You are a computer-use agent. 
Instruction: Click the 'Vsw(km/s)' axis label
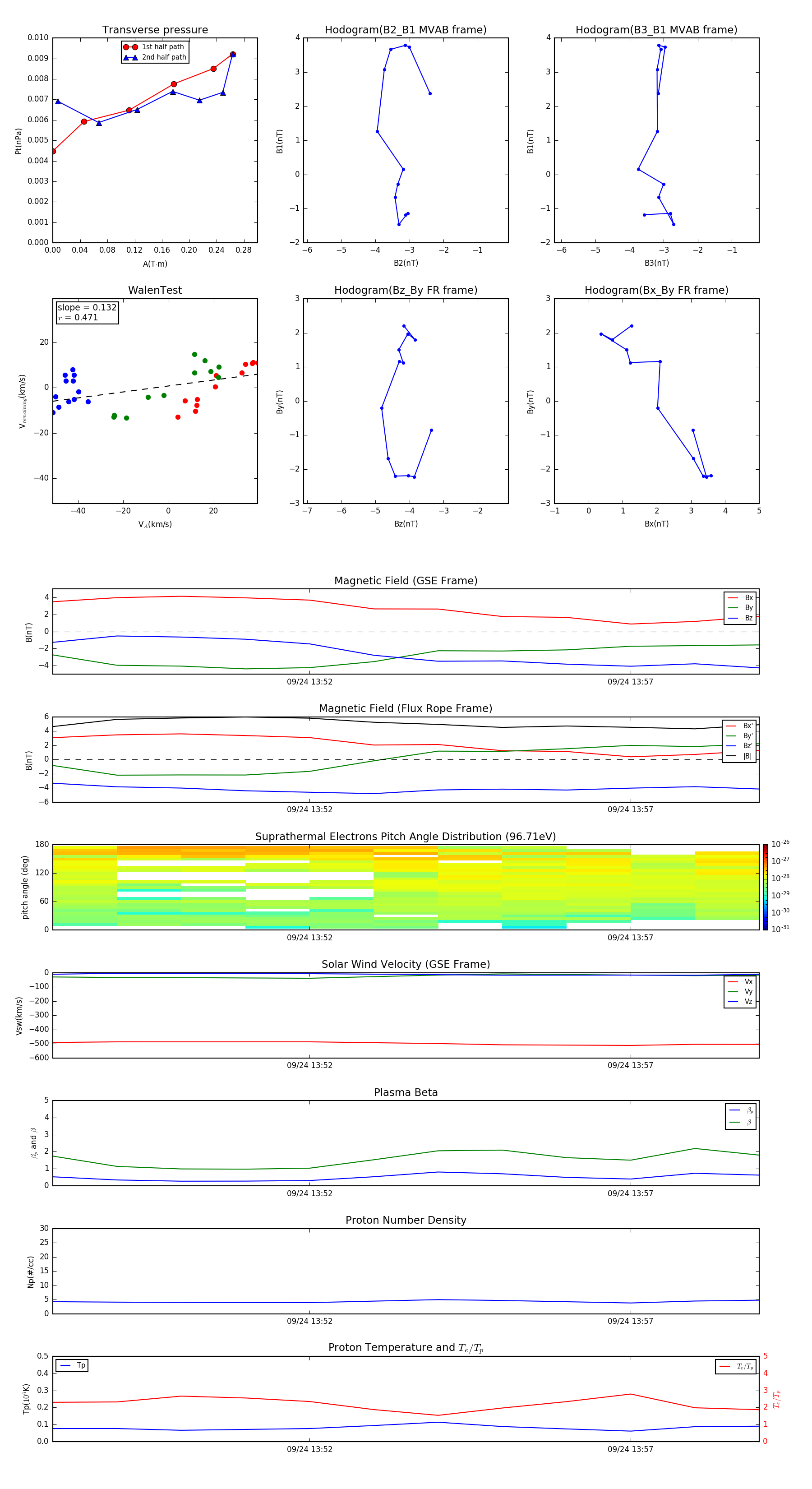pos(19,1016)
